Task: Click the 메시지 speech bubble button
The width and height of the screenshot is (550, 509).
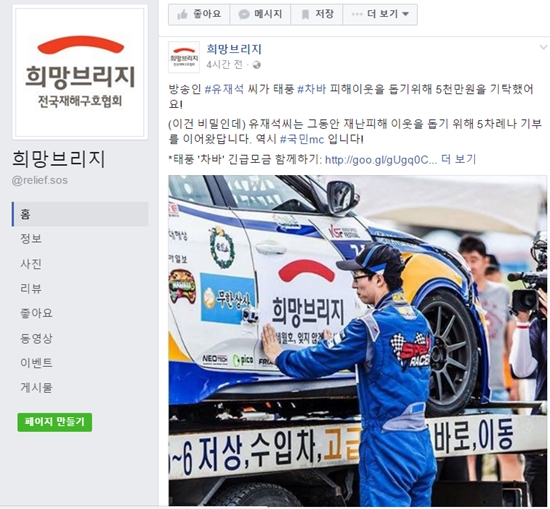Action: coord(260,14)
